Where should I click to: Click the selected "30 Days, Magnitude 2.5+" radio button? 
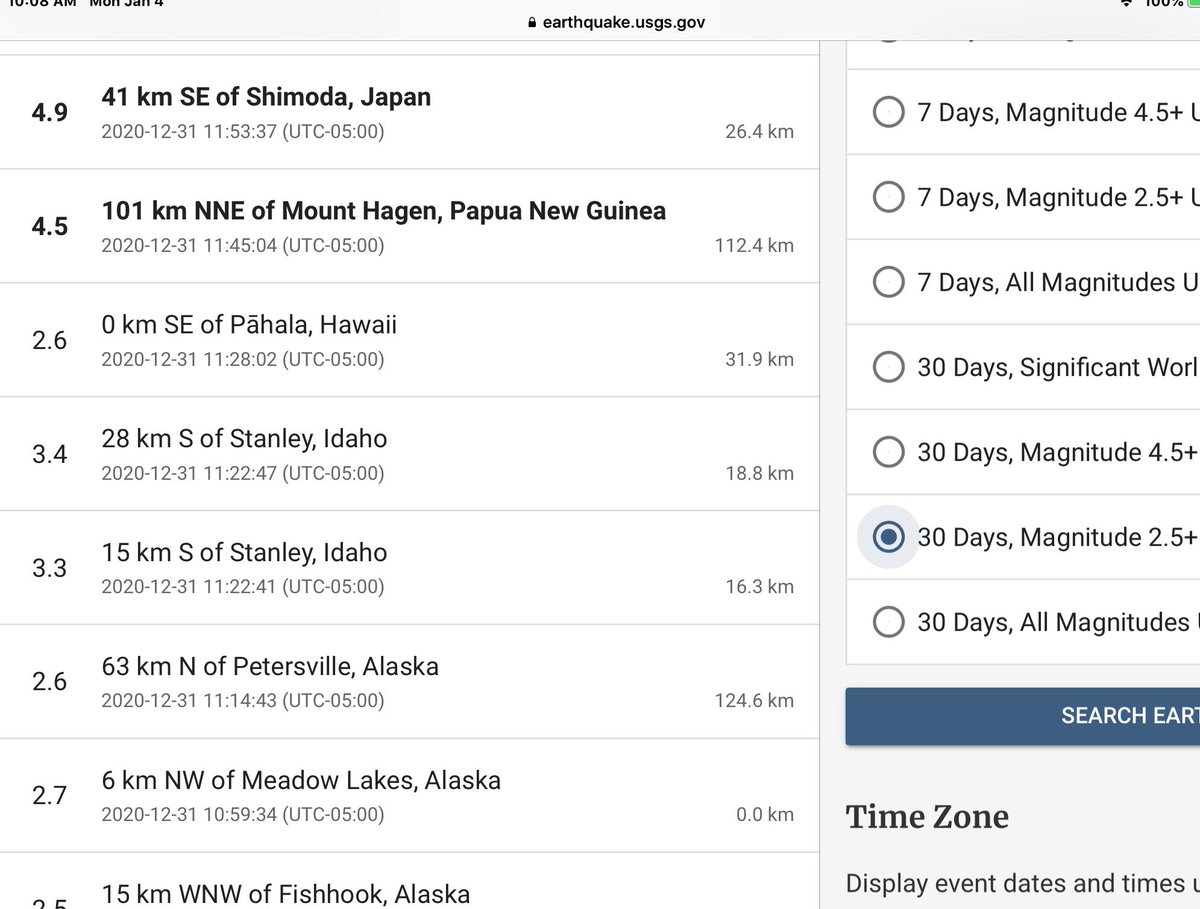(x=888, y=537)
